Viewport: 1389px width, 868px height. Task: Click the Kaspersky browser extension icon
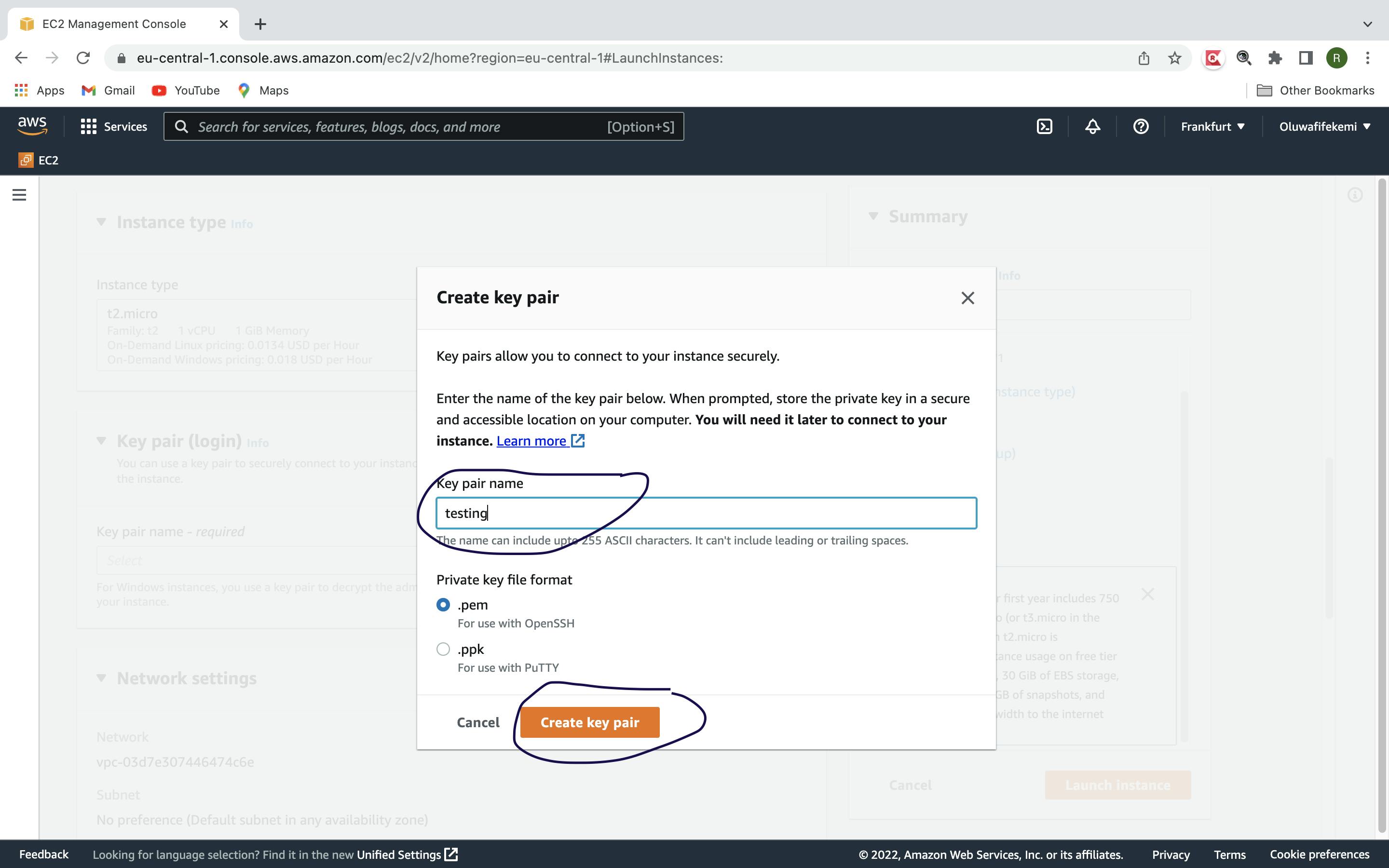(1213, 58)
